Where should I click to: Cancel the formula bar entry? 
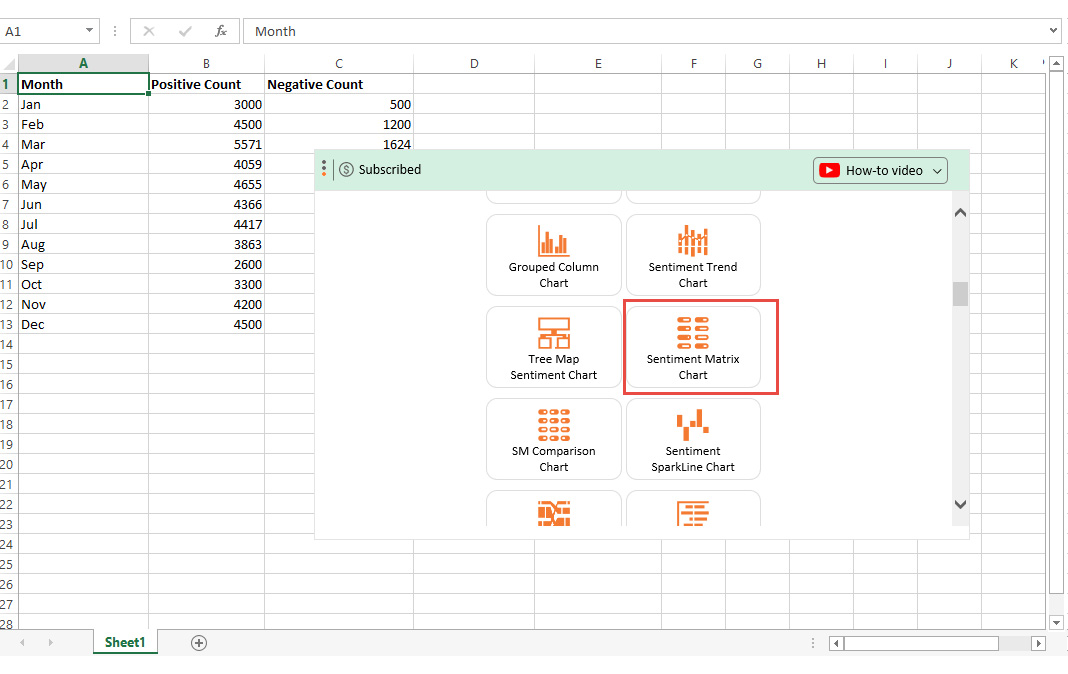tap(148, 31)
